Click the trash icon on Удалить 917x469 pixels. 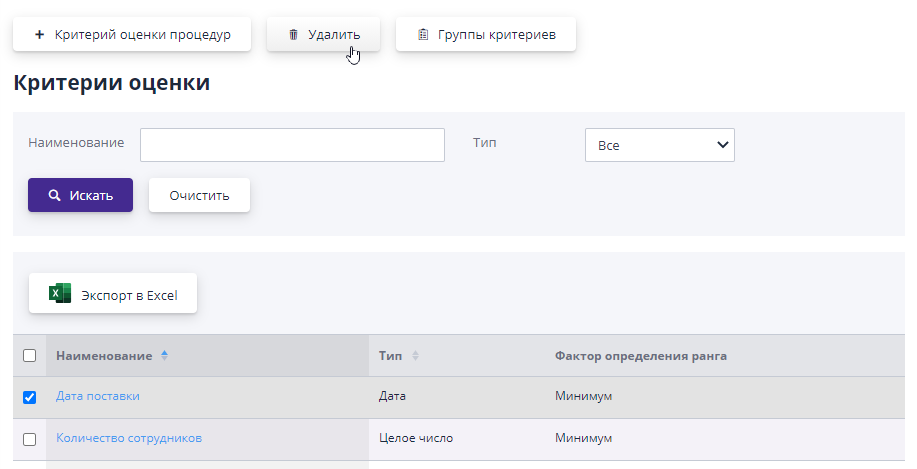click(293, 35)
